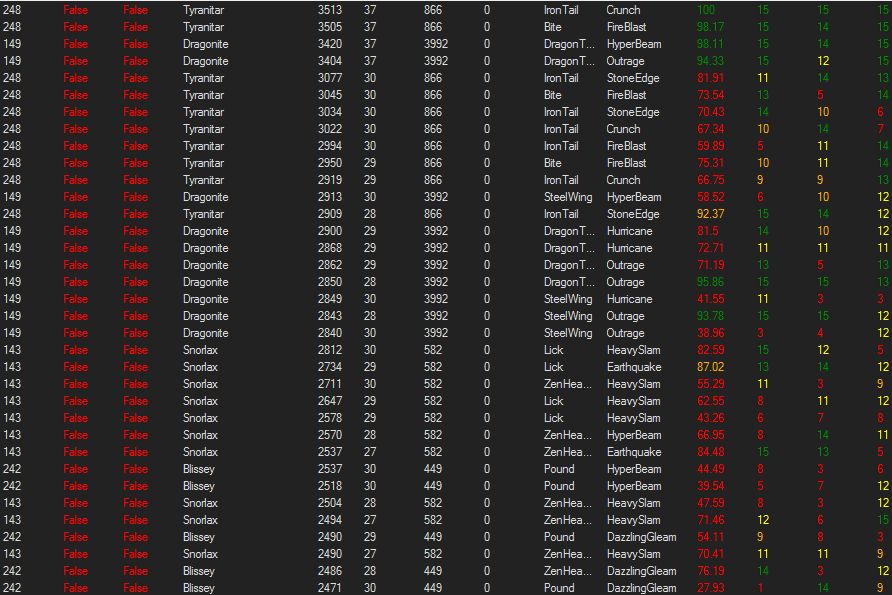Select the 3034 CP cell
Screen dimensions: 892x595
(329, 112)
